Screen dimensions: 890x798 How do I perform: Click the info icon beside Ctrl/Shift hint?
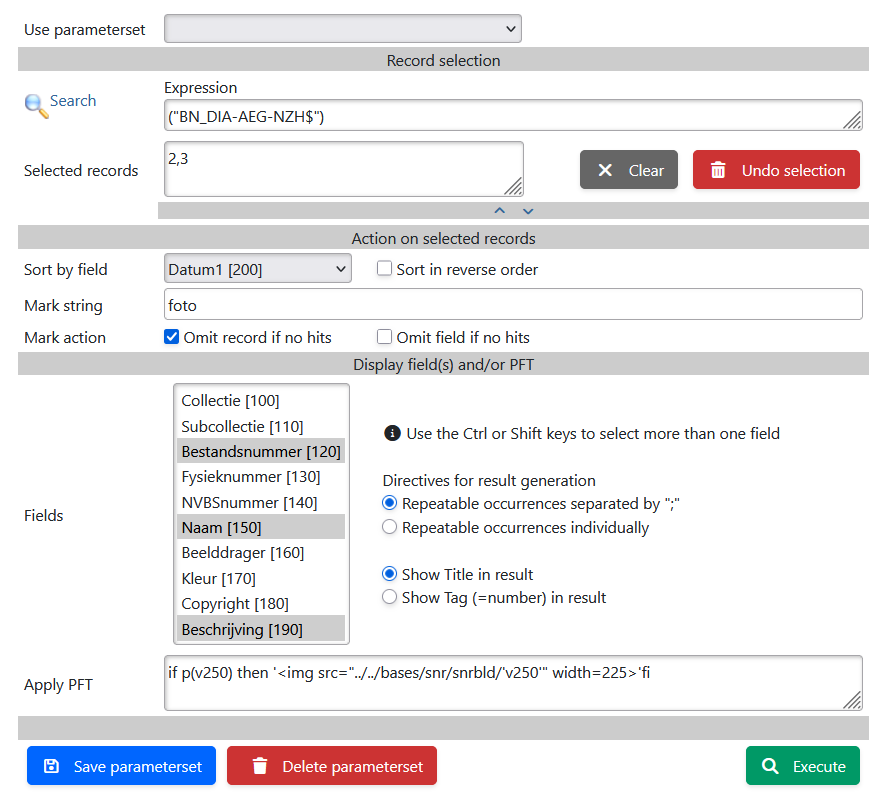click(392, 434)
